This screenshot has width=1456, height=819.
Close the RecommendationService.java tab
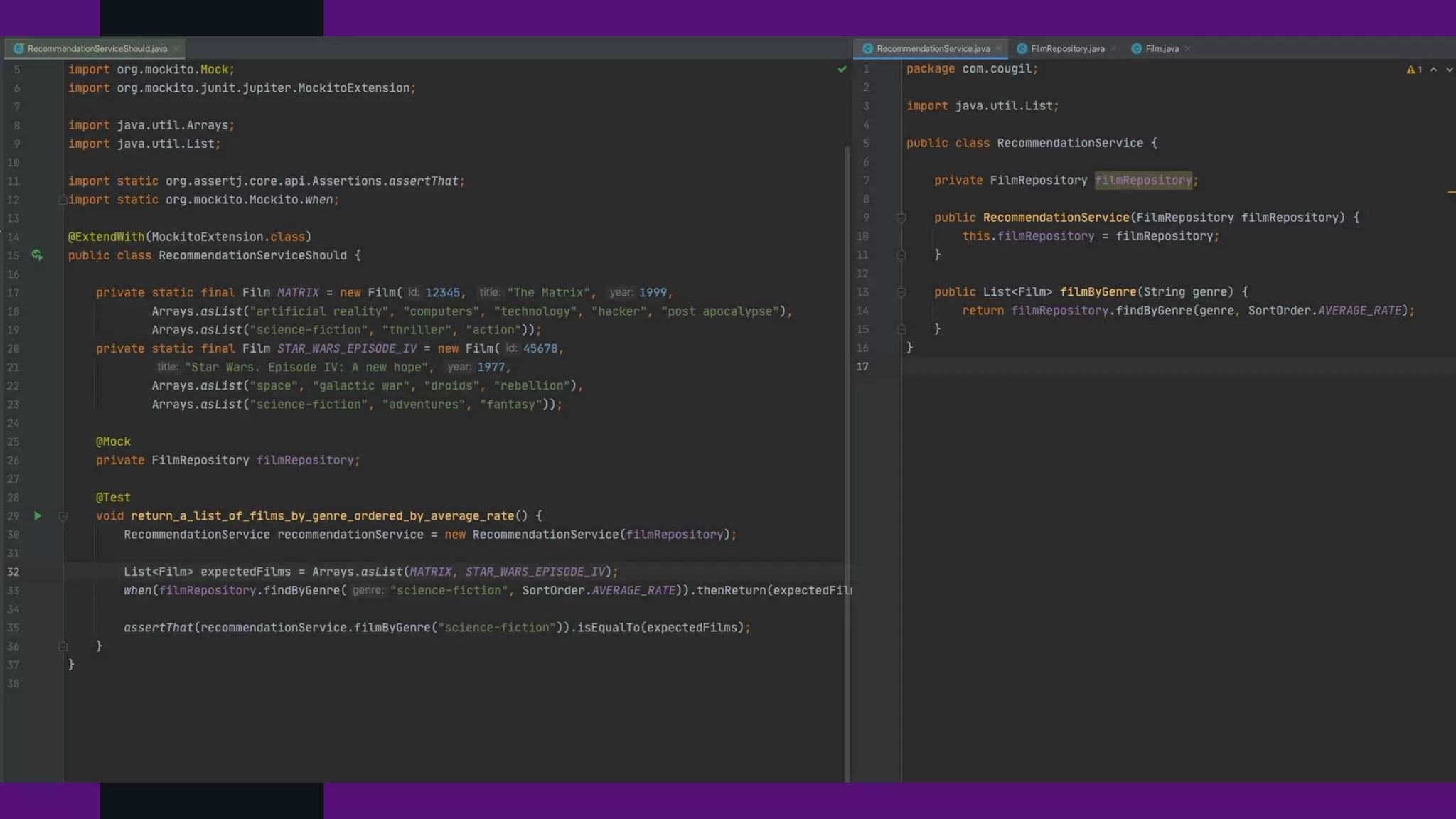999,49
